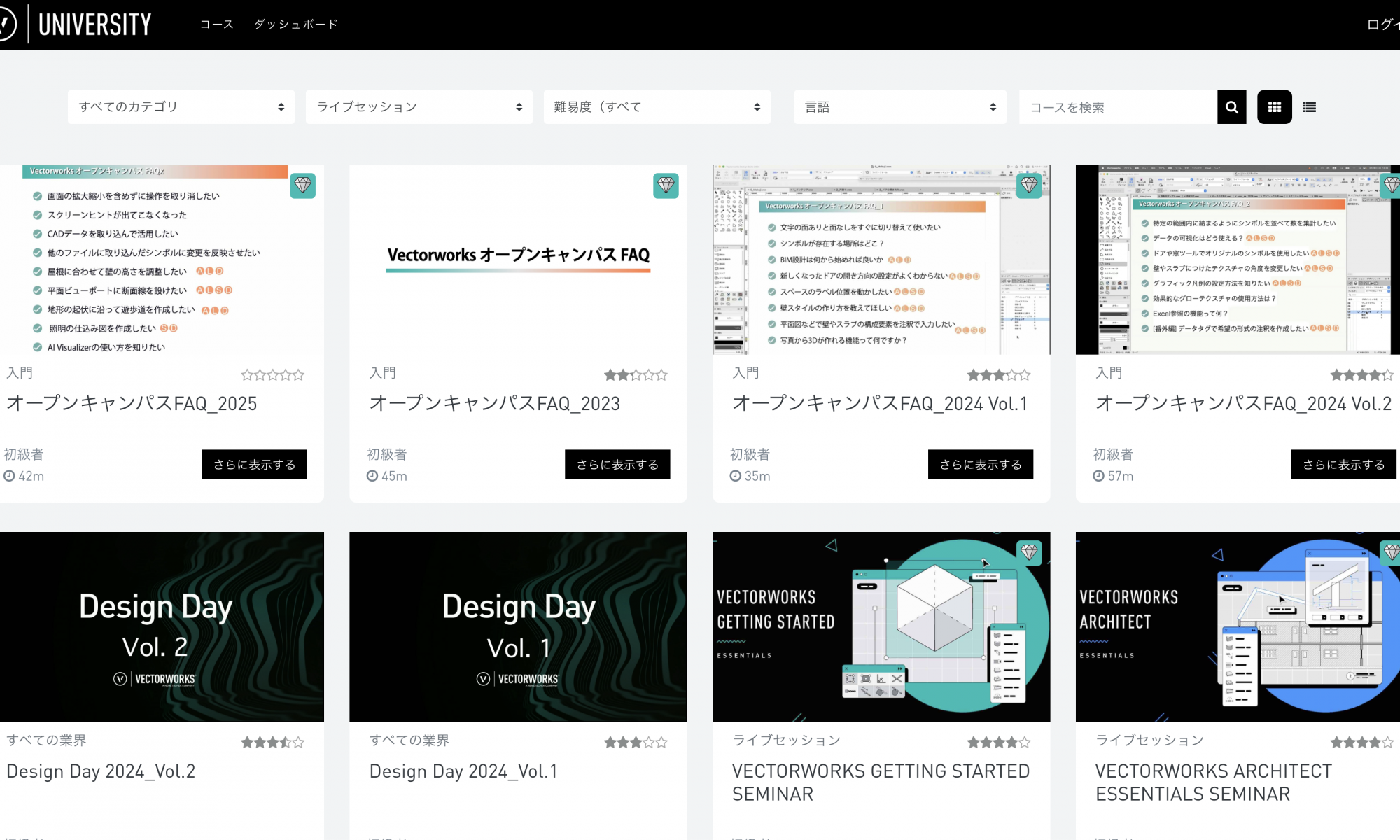
Task: Switch to list view layout
Action: (x=1310, y=107)
